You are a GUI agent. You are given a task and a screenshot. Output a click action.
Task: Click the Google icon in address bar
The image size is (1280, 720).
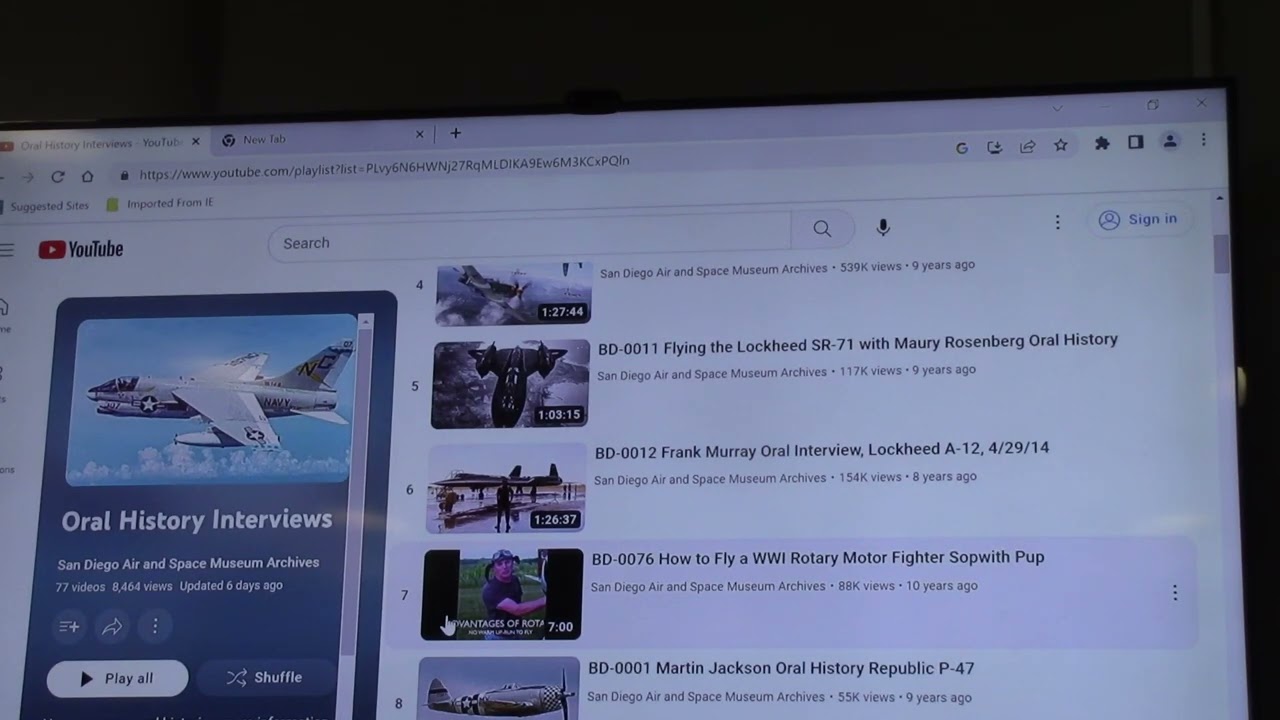click(962, 148)
